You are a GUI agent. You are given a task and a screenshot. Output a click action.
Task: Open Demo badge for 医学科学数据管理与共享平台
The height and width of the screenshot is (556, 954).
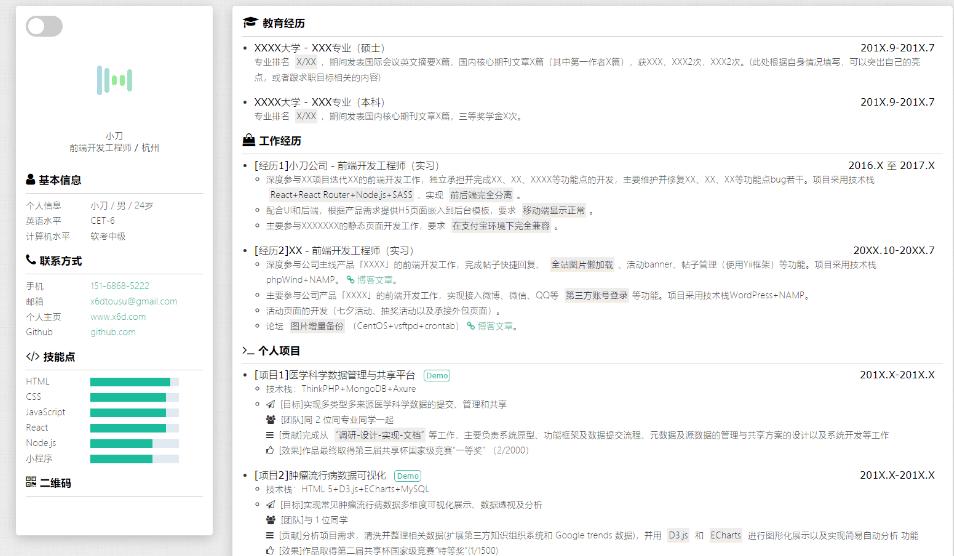(437, 375)
